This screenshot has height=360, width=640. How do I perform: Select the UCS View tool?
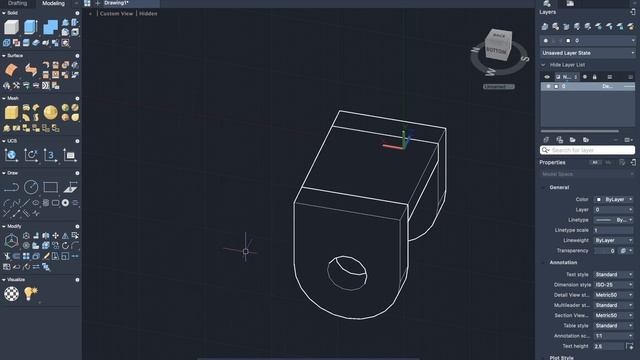click(x=70, y=155)
